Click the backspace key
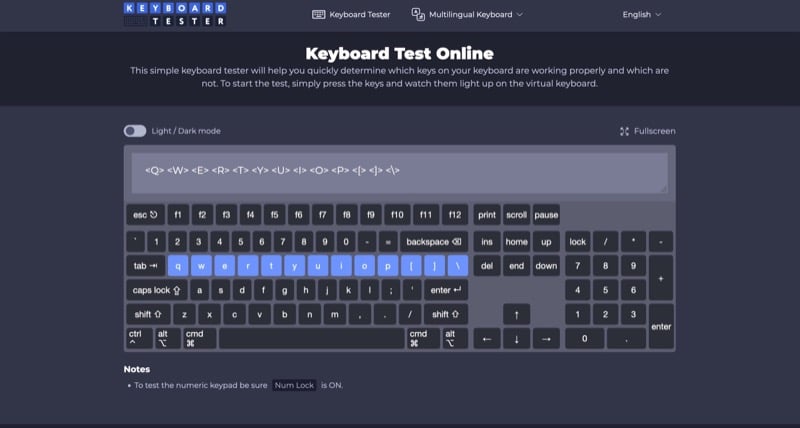Screen dimensions: 800x428 434,242
